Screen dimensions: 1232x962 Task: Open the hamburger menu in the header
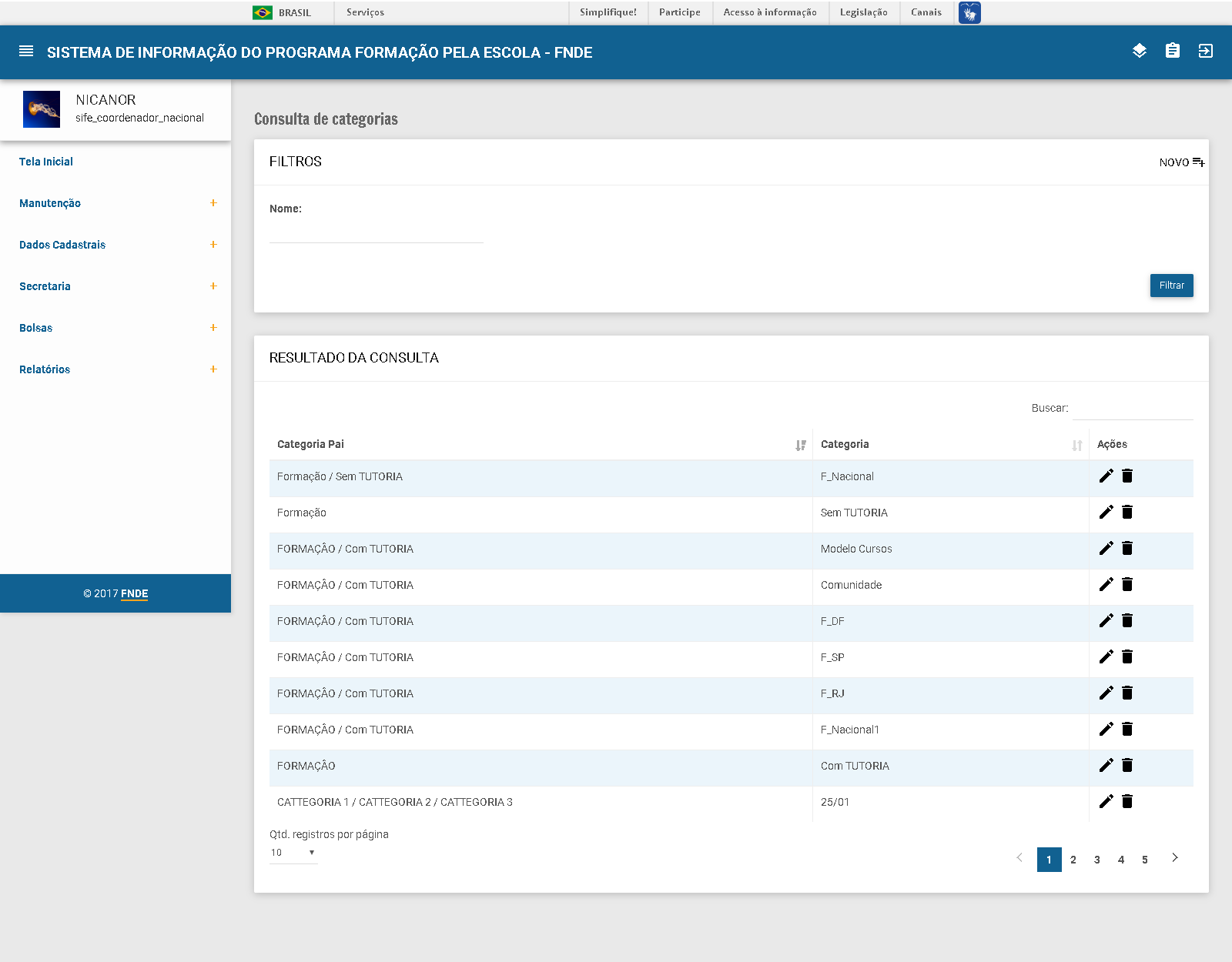(x=26, y=52)
